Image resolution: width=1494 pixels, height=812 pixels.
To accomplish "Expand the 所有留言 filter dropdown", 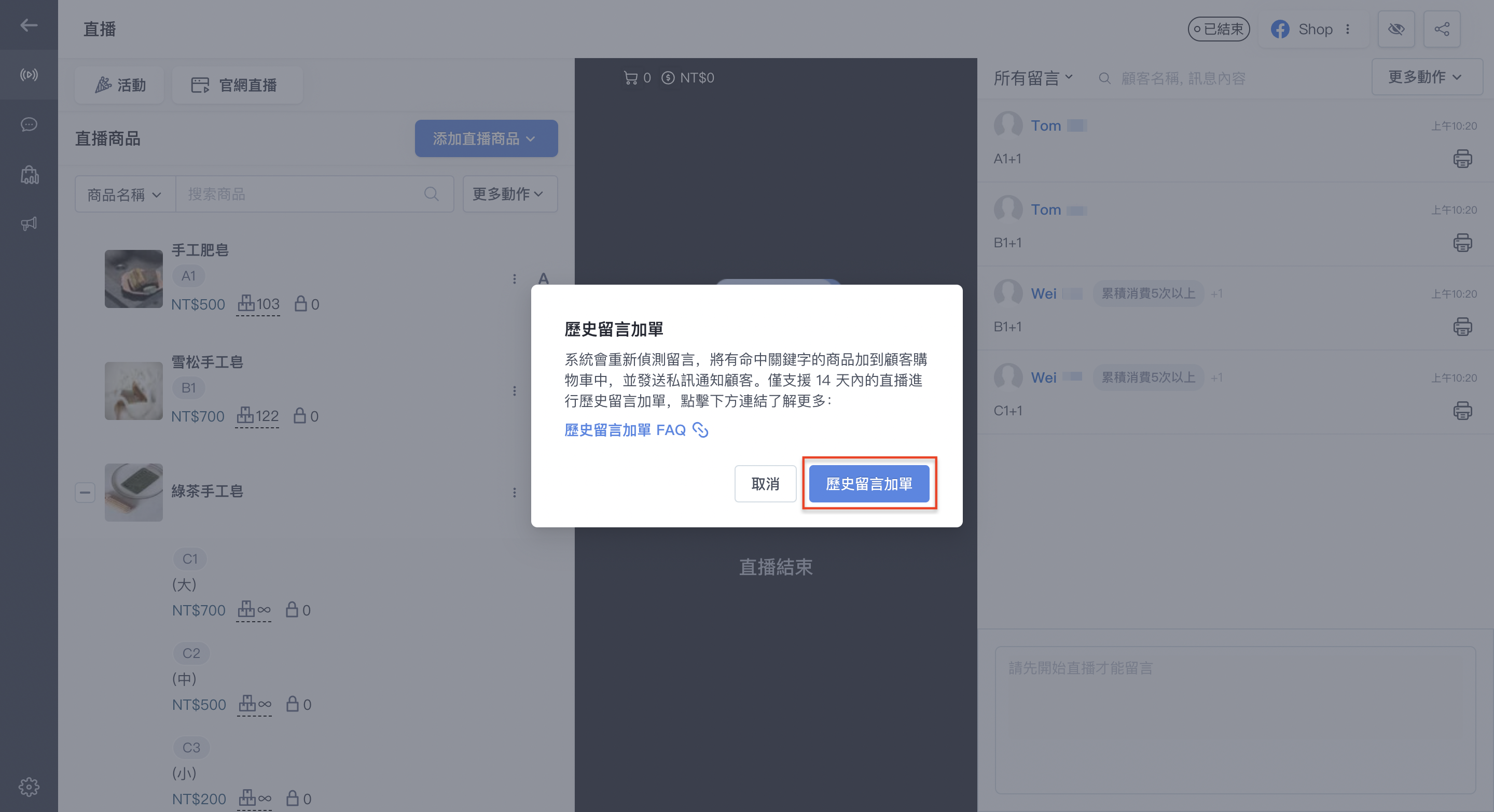I will (1033, 78).
